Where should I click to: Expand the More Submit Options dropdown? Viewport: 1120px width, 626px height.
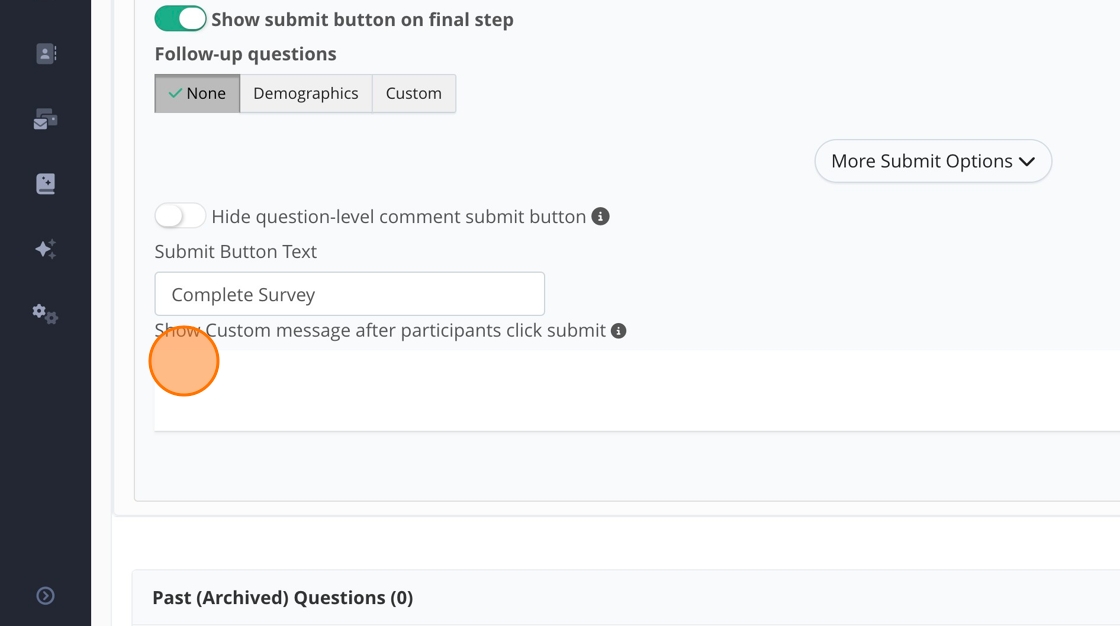pos(933,161)
